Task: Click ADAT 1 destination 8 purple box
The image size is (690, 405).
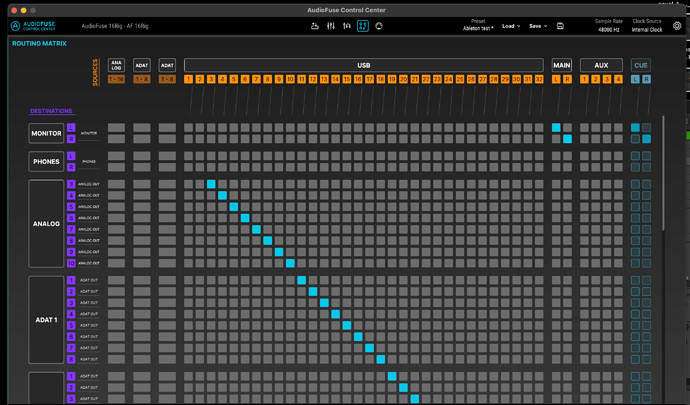Action: pyautogui.click(x=71, y=359)
